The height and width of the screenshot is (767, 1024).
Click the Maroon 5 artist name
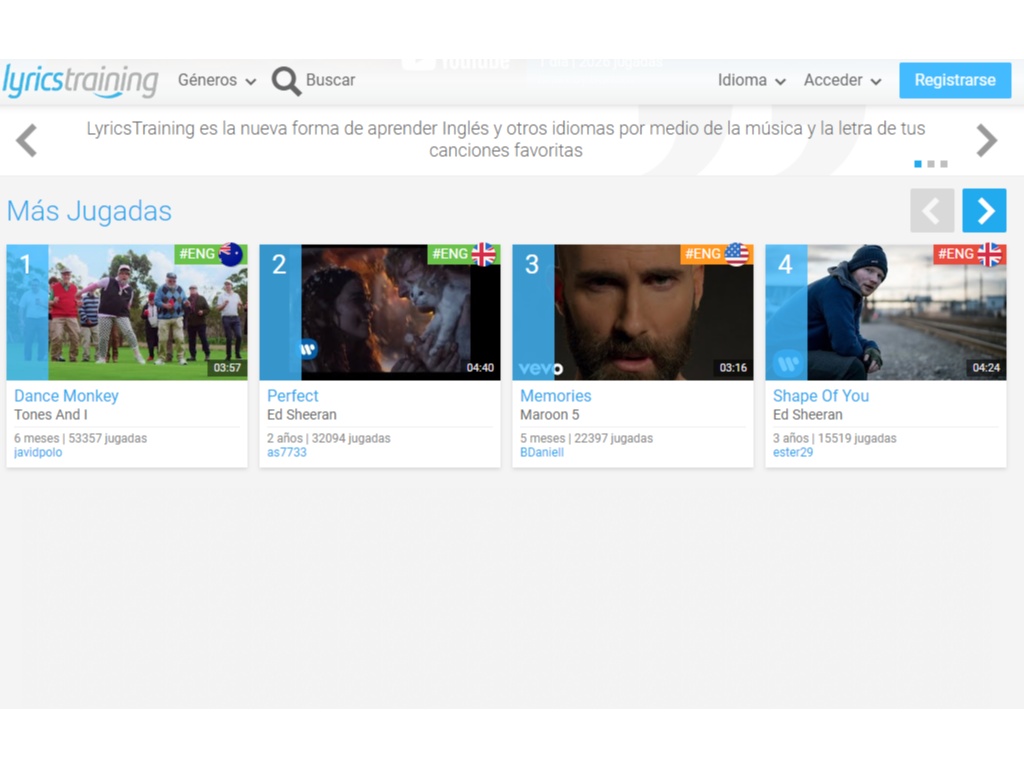point(549,415)
